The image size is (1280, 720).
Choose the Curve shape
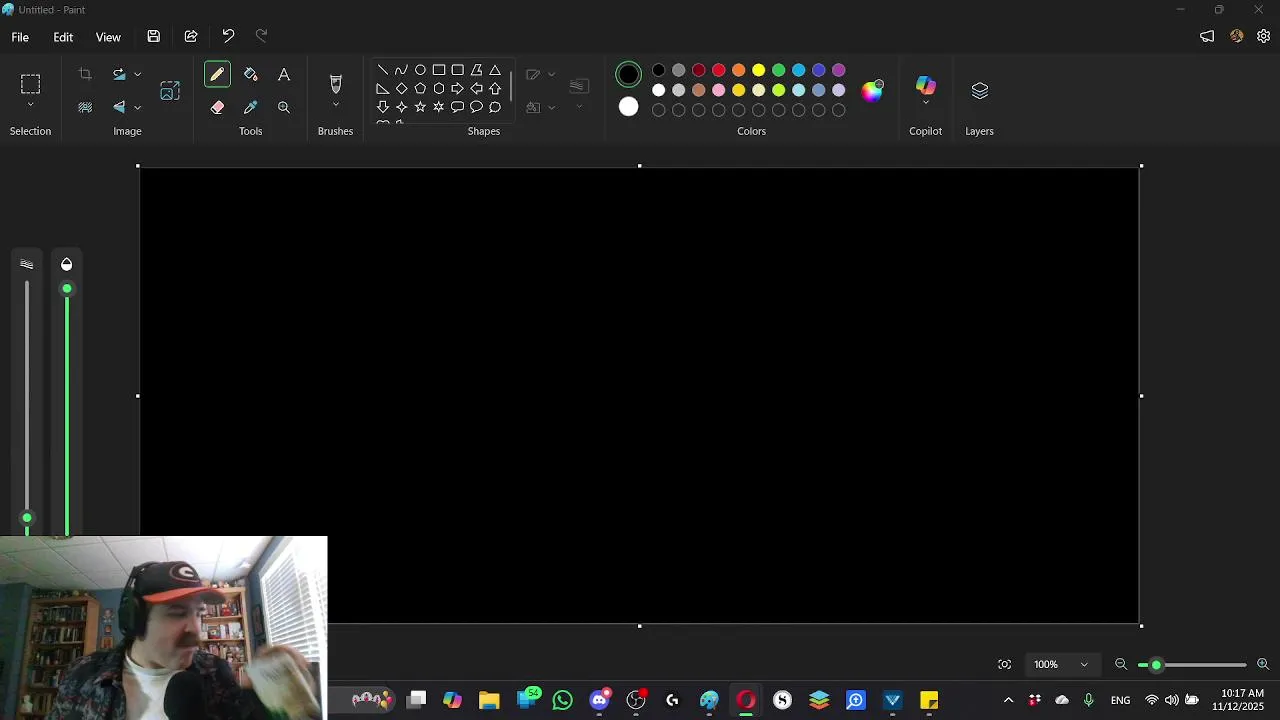coord(401,70)
